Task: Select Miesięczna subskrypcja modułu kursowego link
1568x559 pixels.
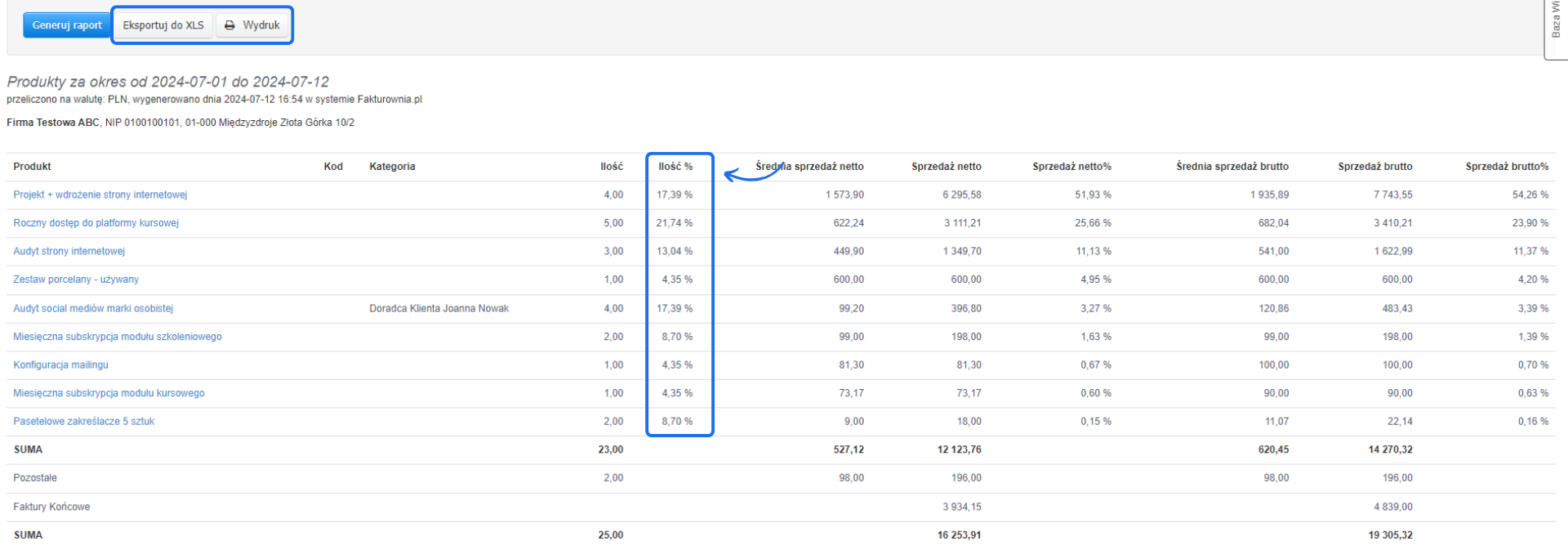Action: pos(109,393)
